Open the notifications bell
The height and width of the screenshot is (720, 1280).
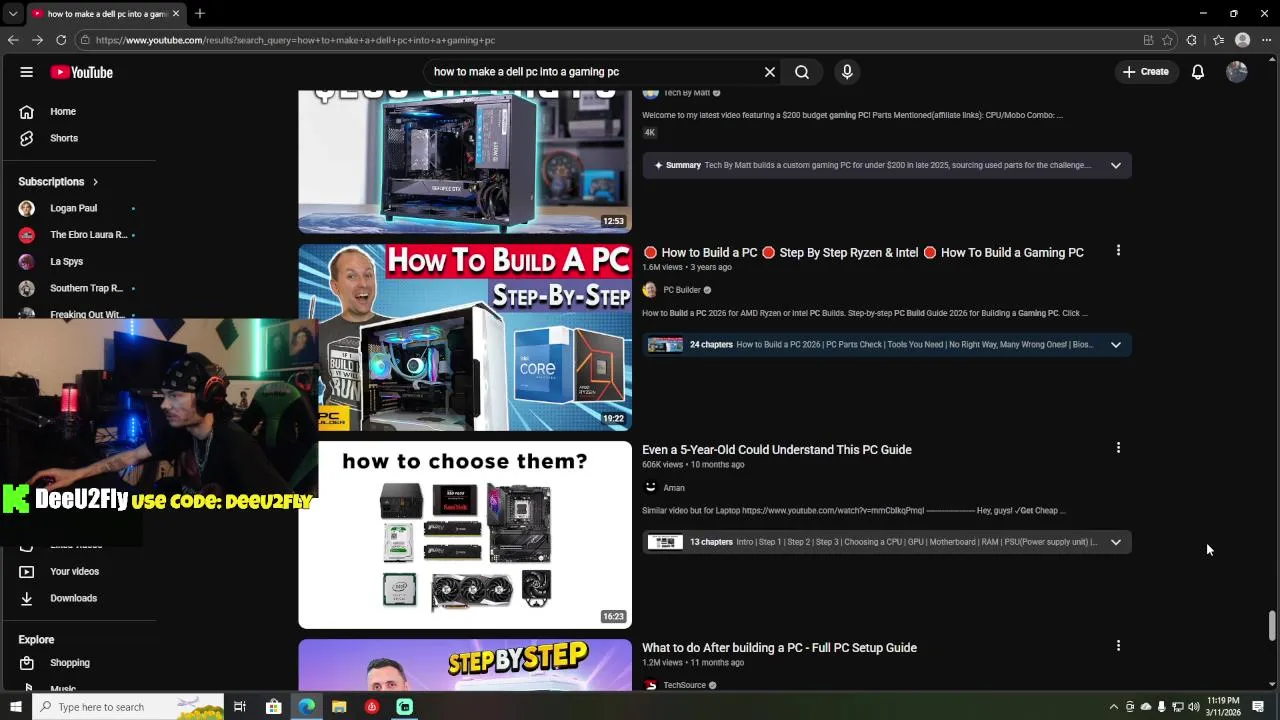coord(1197,72)
